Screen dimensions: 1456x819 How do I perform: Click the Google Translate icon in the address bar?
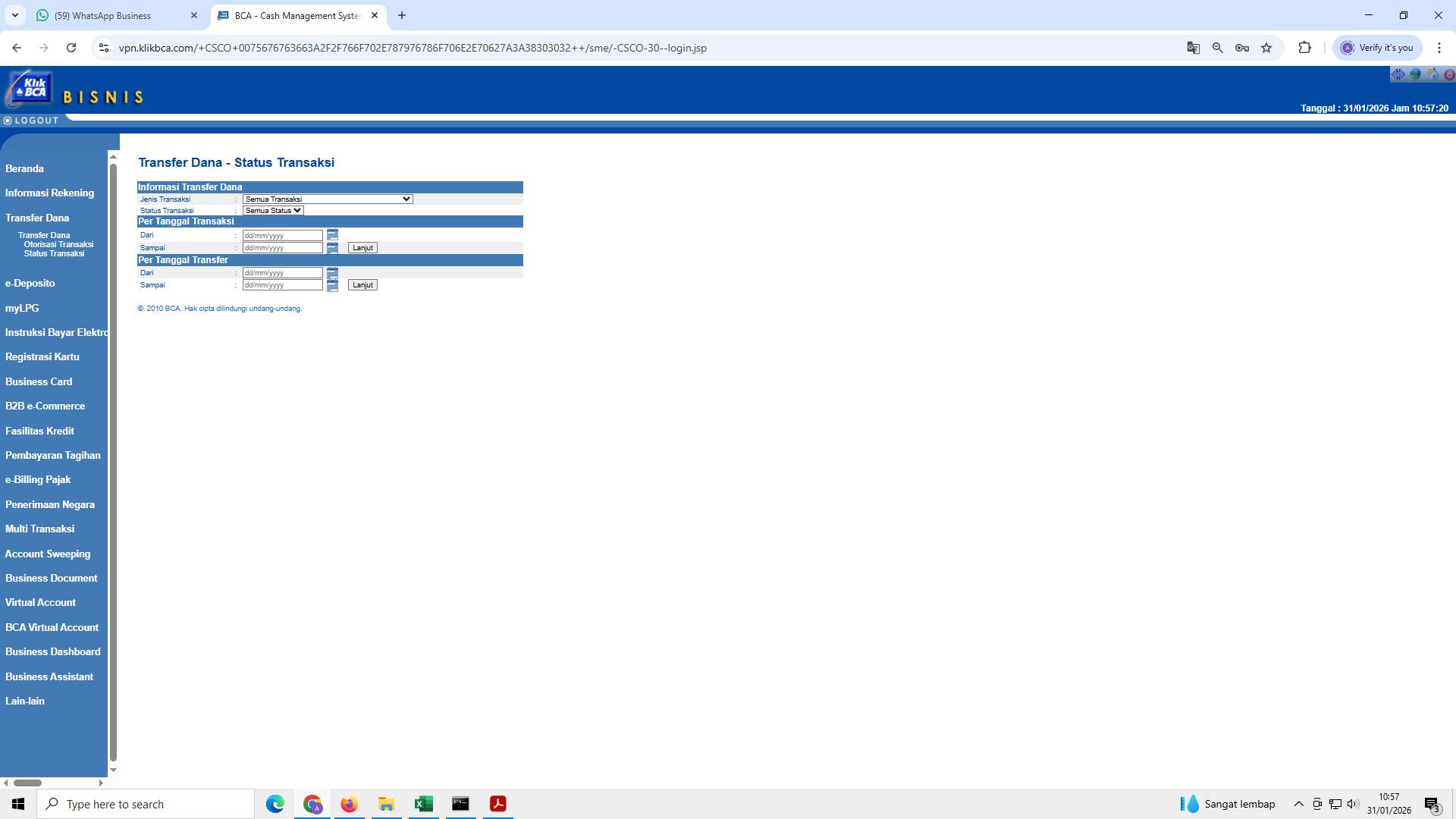tap(1194, 47)
